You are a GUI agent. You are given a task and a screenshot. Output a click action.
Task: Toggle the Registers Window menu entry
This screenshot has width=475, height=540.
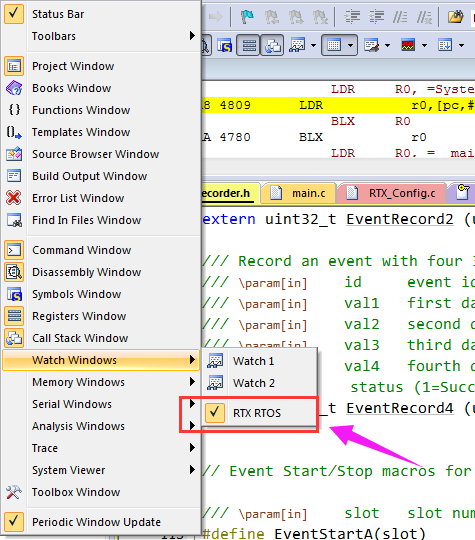(x=101, y=316)
